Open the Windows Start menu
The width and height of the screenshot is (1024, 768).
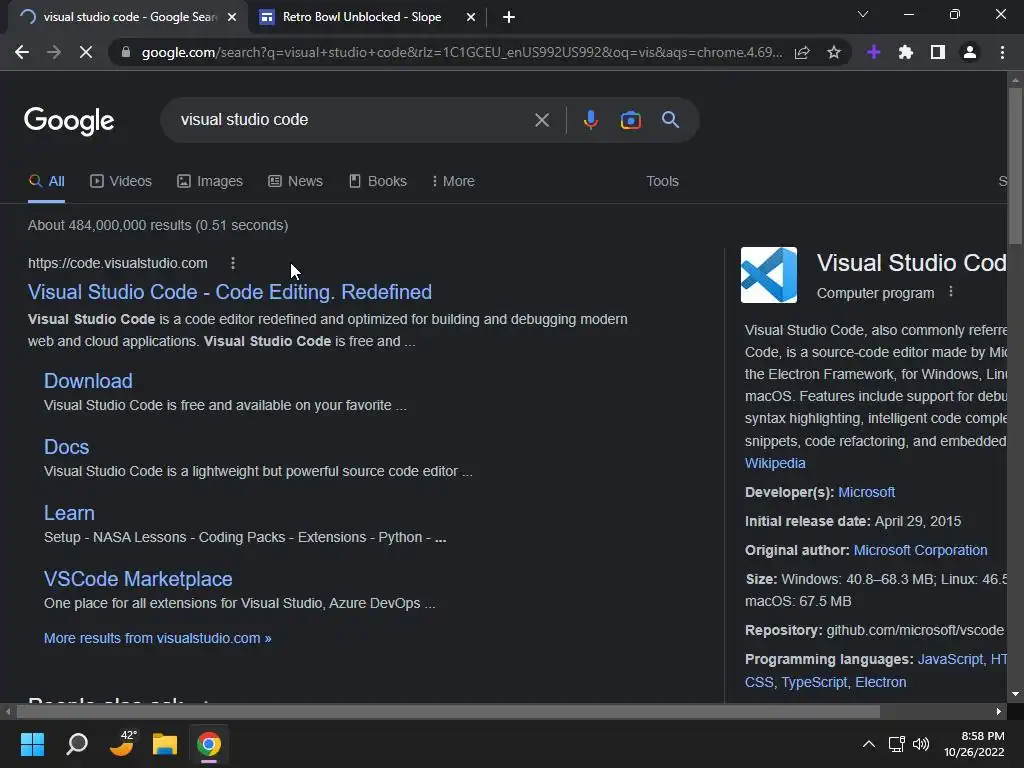click(32, 744)
